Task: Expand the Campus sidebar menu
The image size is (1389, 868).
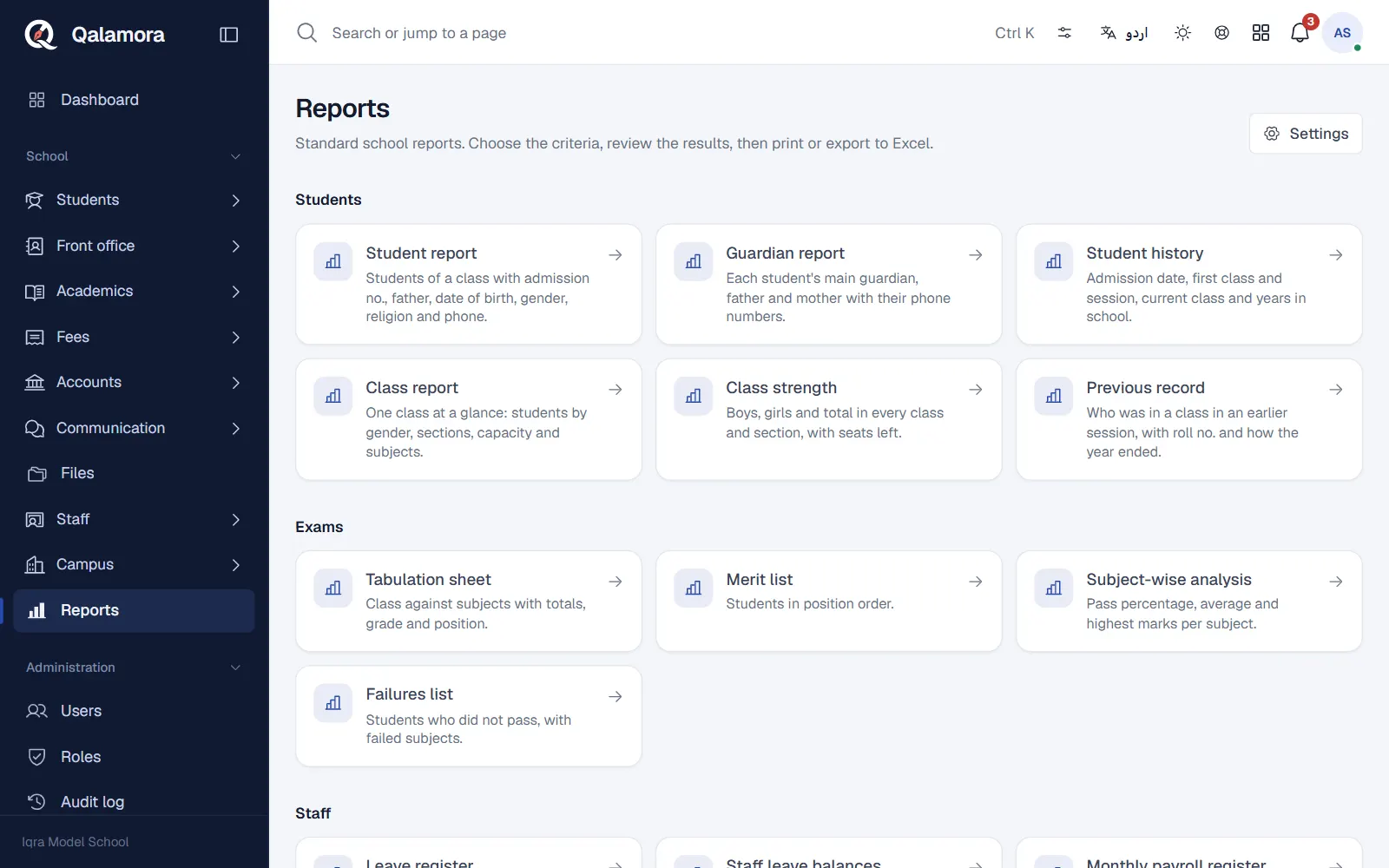Action: click(x=135, y=565)
